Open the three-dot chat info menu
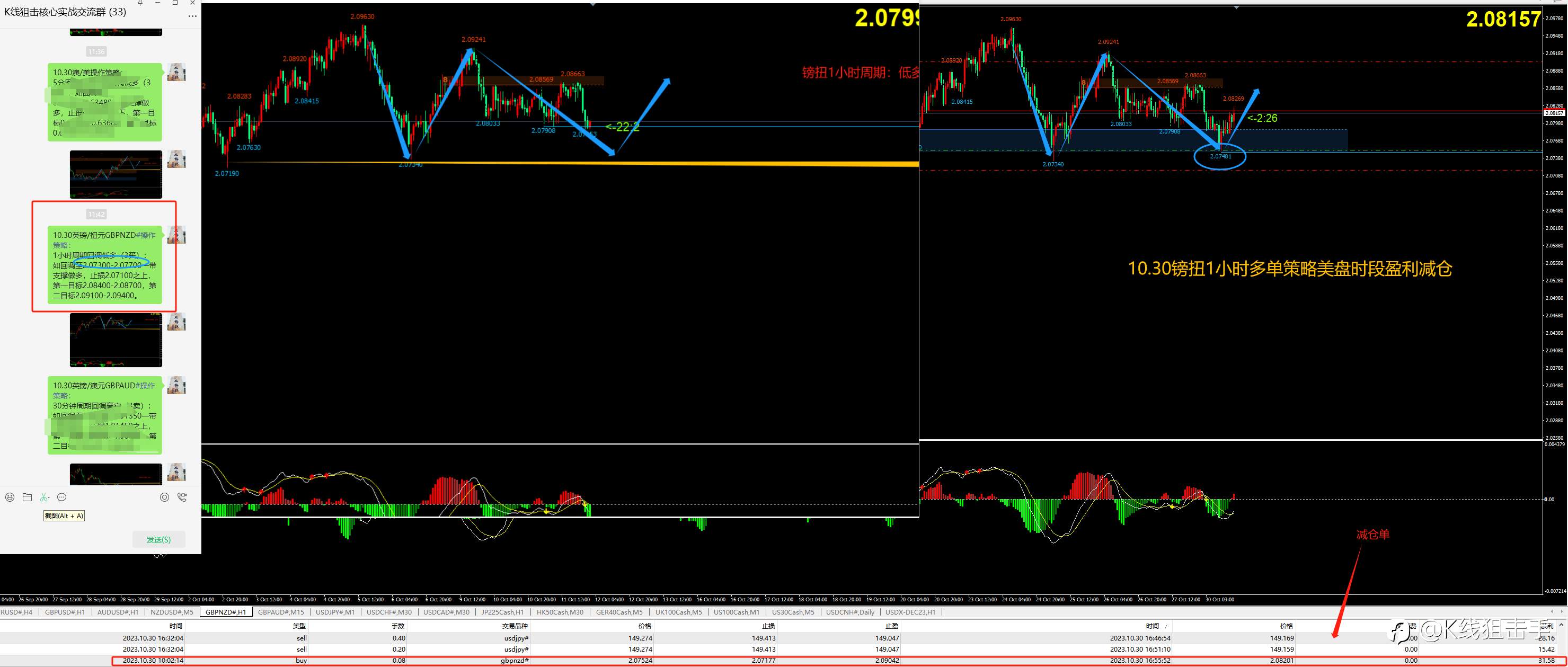 (x=192, y=16)
